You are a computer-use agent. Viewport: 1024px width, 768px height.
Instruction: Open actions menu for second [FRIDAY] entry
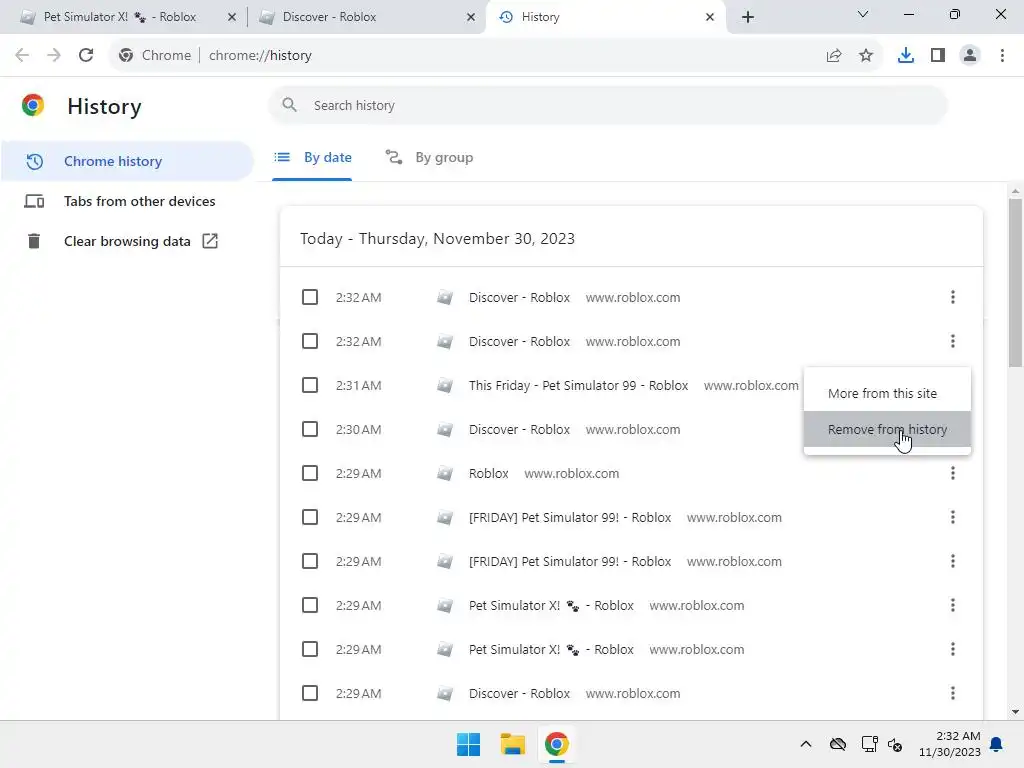pos(953,561)
